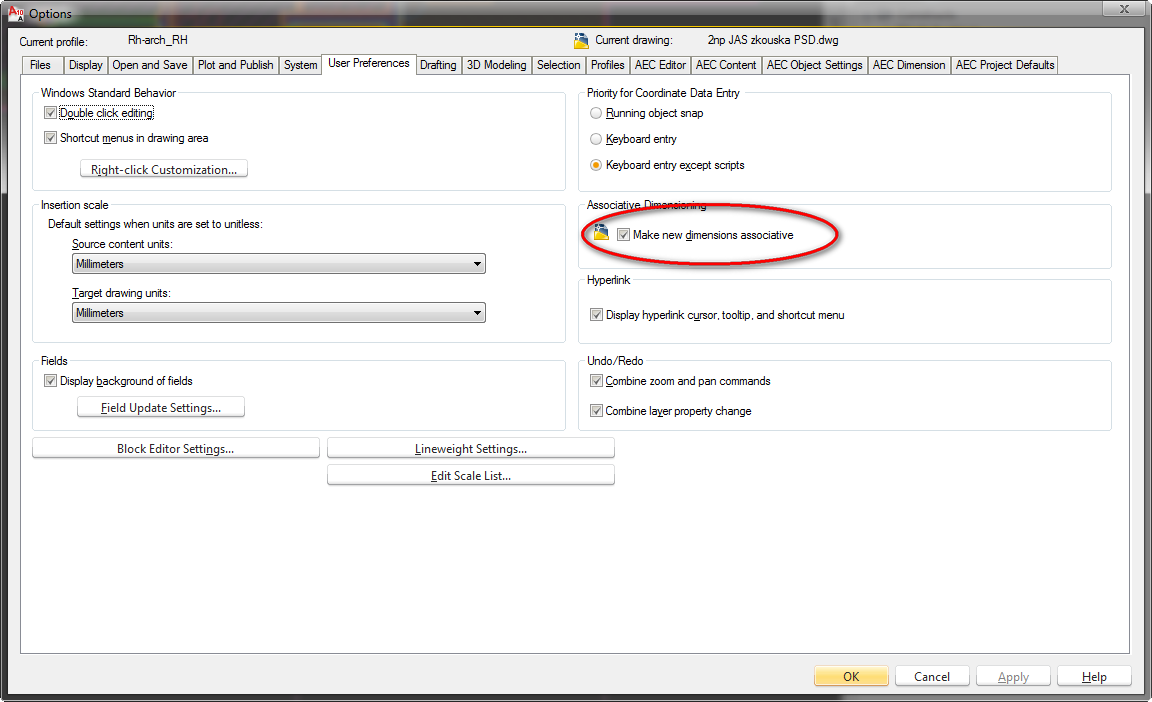Open Block Editor Settings
The width and height of the screenshot is (1152, 702).
176,449
